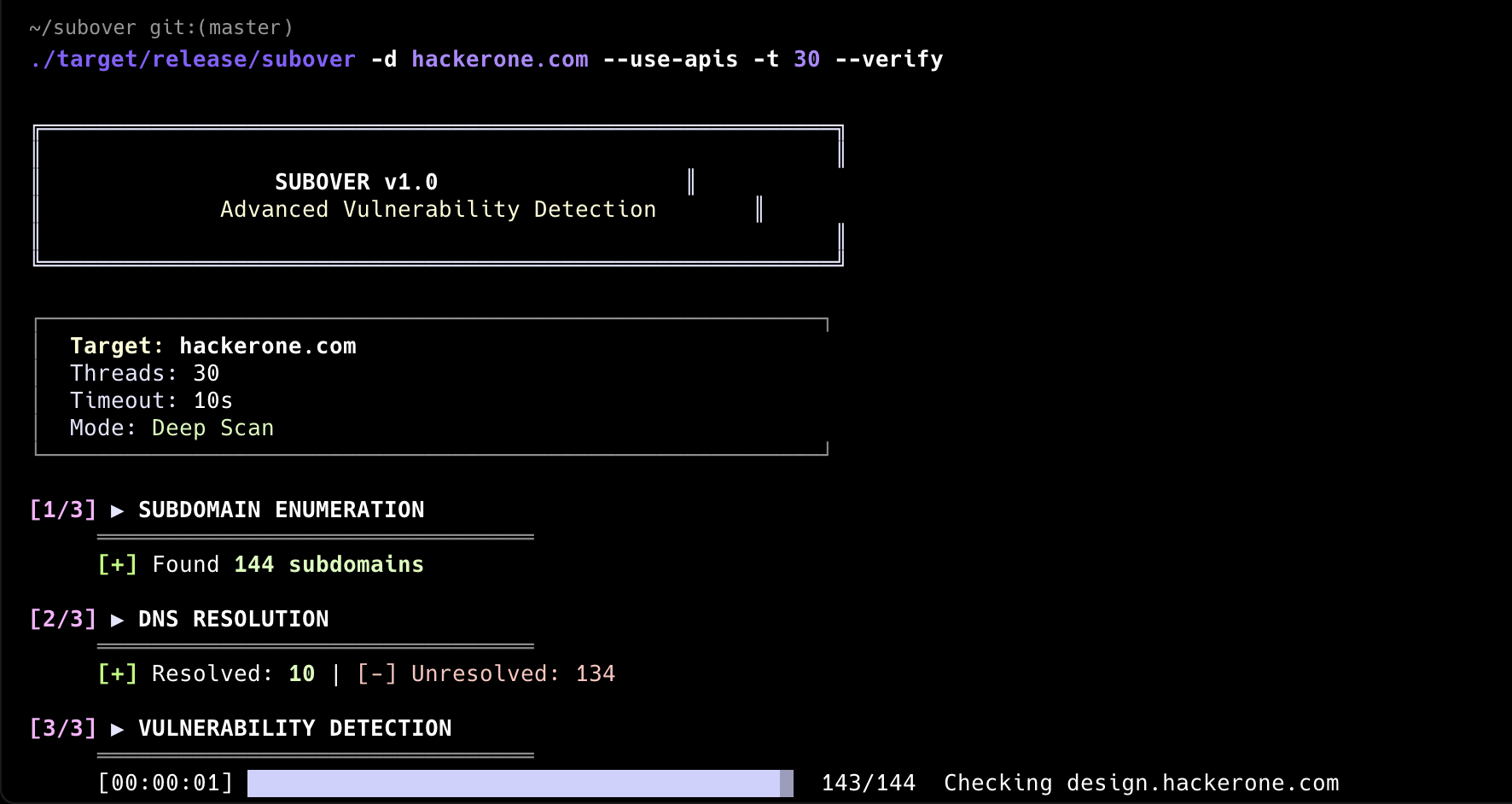This screenshot has width=1512, height=804.
Task: Click the [3/3] step marker
Action: click(x=63, y=728)
